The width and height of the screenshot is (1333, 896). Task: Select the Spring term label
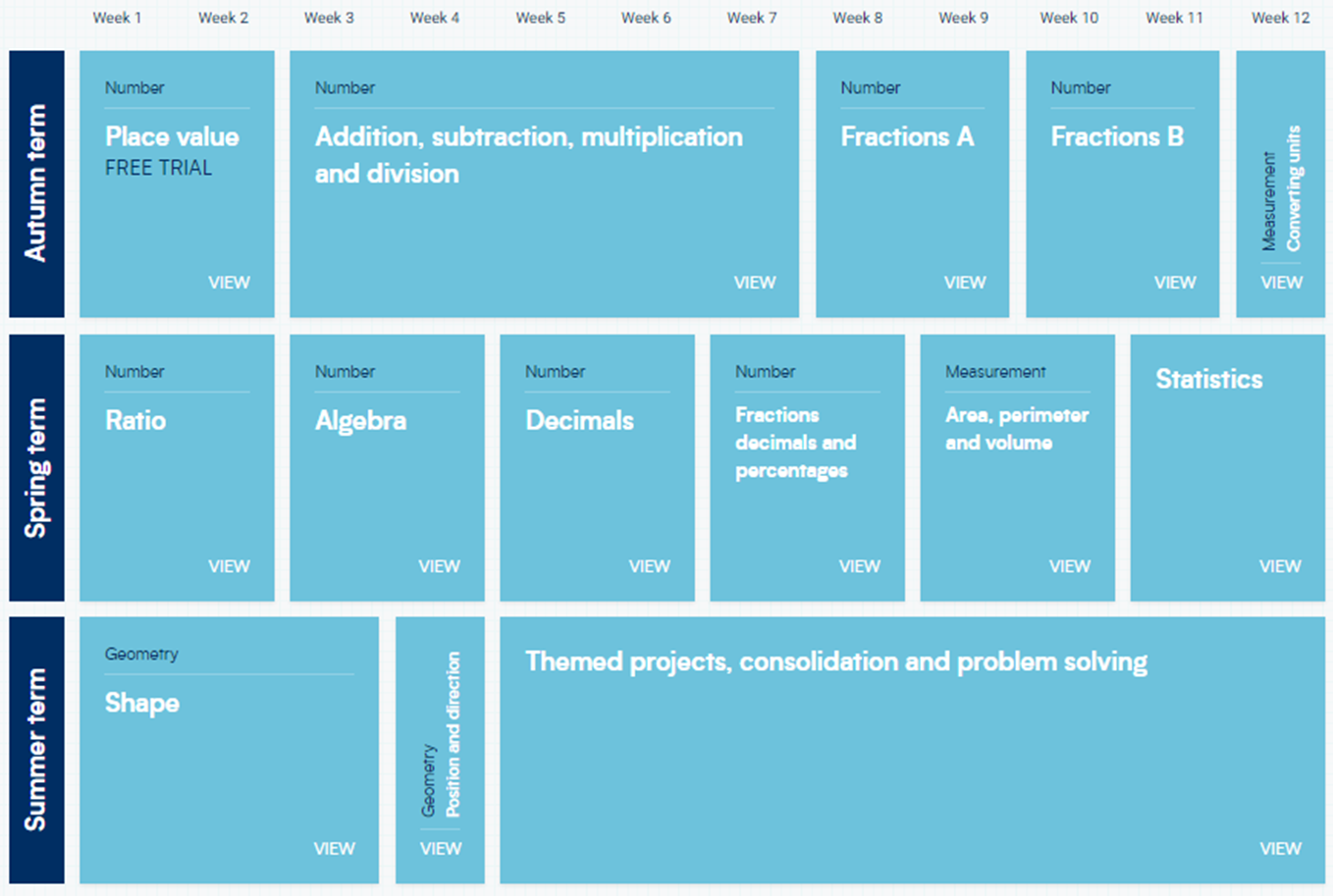point(36,467)
